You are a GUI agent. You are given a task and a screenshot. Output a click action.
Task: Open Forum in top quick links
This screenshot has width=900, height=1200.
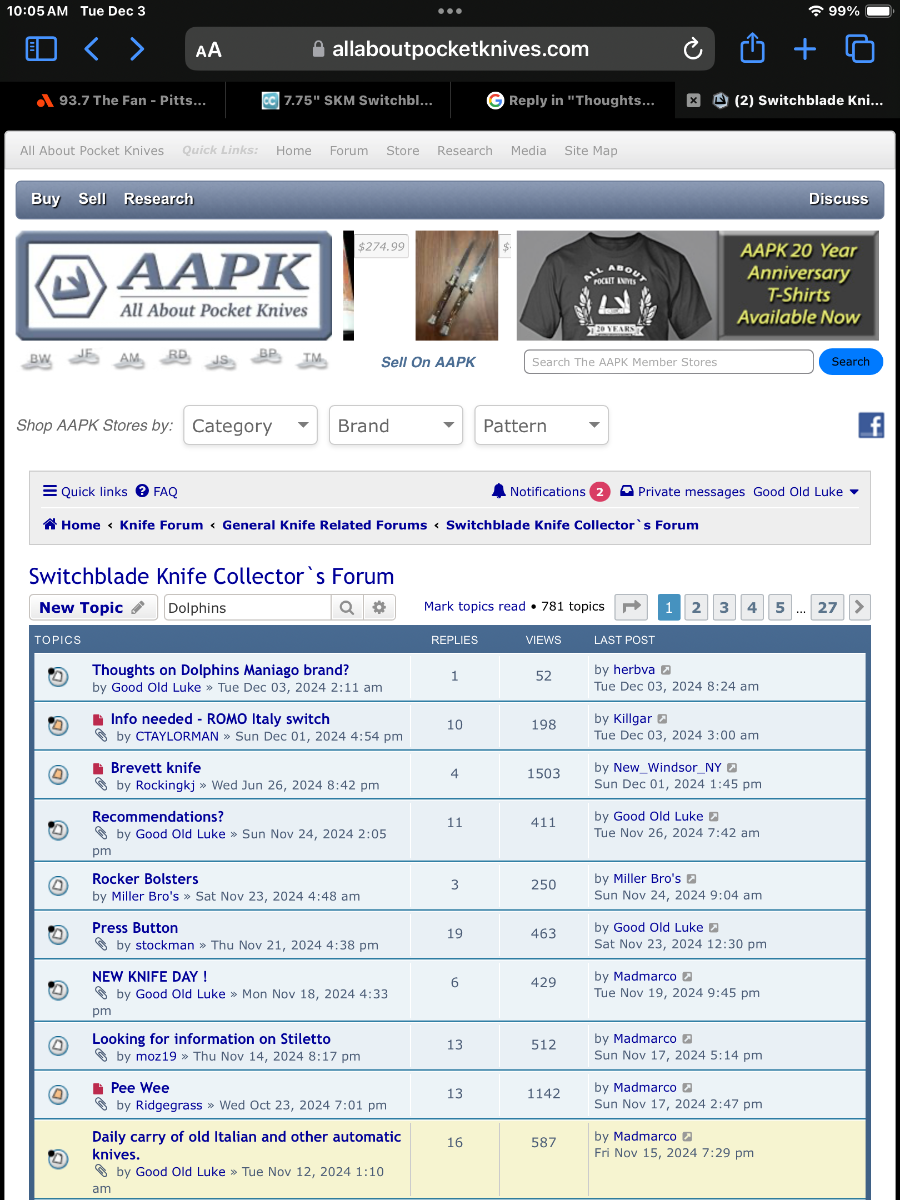pyautogui.click(x=349, y=151)
